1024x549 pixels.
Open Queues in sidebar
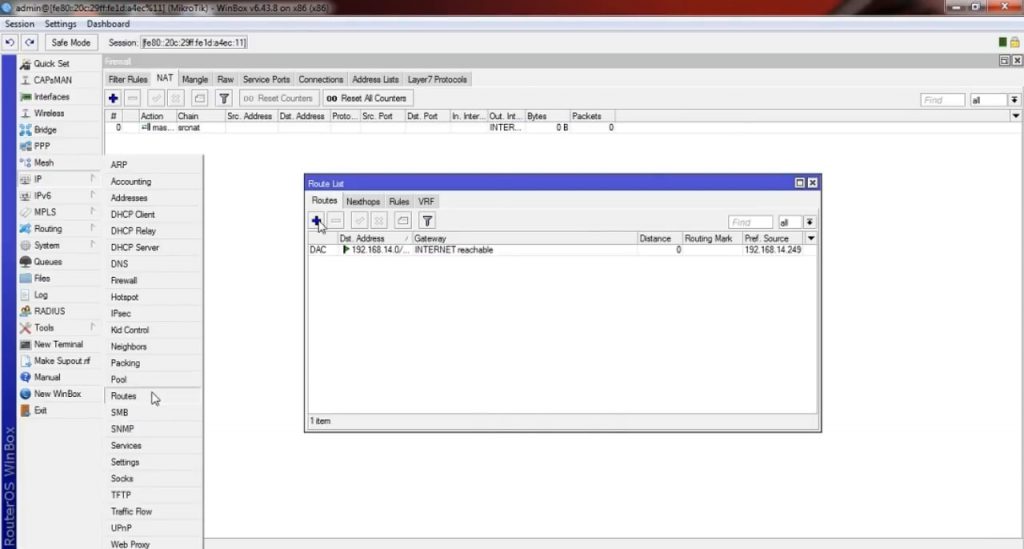click(48, 262)
